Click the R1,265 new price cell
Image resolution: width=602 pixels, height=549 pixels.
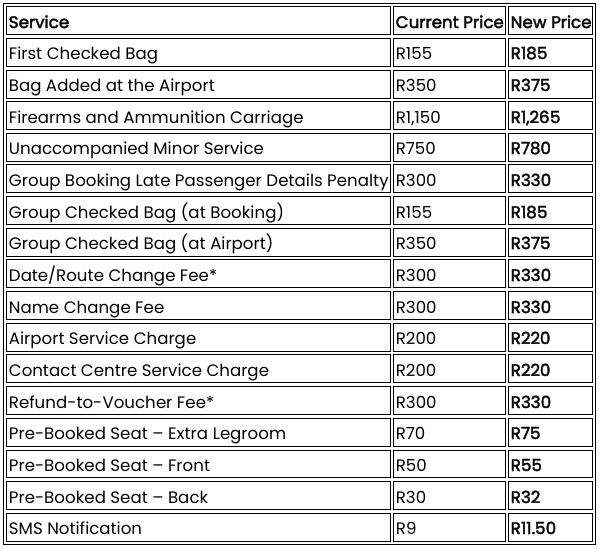[x=550, y=117]
